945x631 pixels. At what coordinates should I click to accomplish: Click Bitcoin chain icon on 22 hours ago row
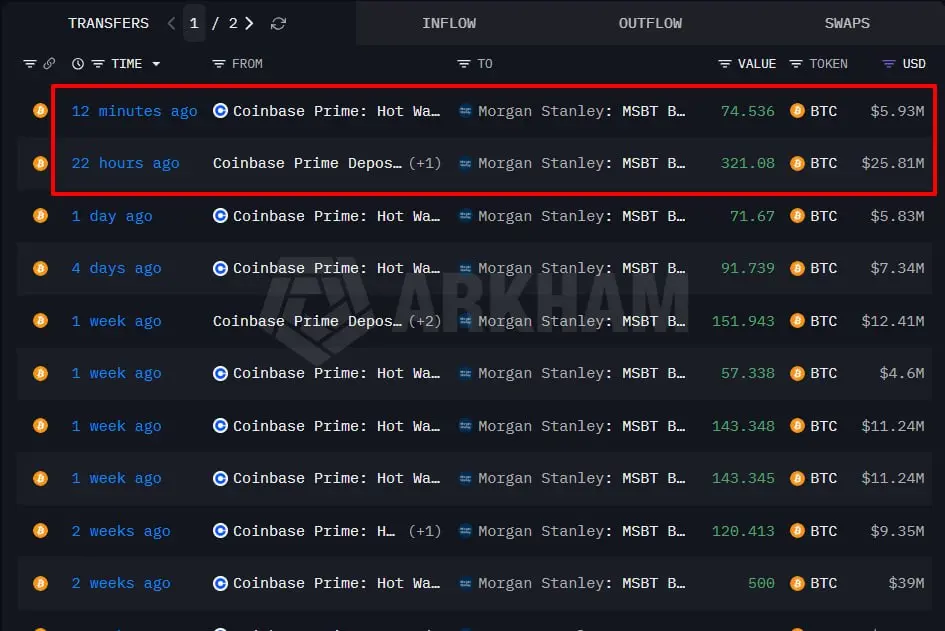click(40, 163)
